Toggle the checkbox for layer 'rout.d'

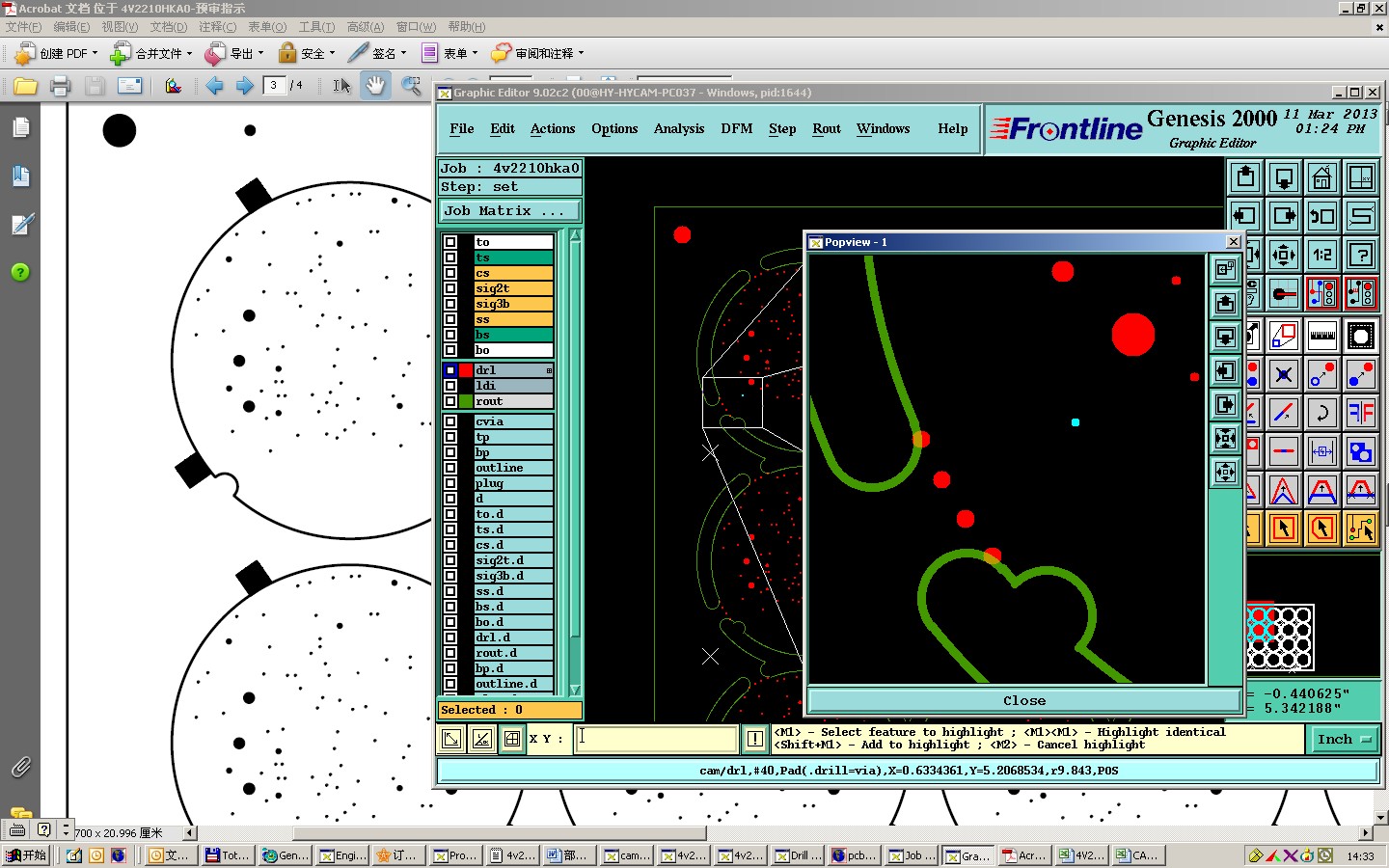tap(450, 653)
